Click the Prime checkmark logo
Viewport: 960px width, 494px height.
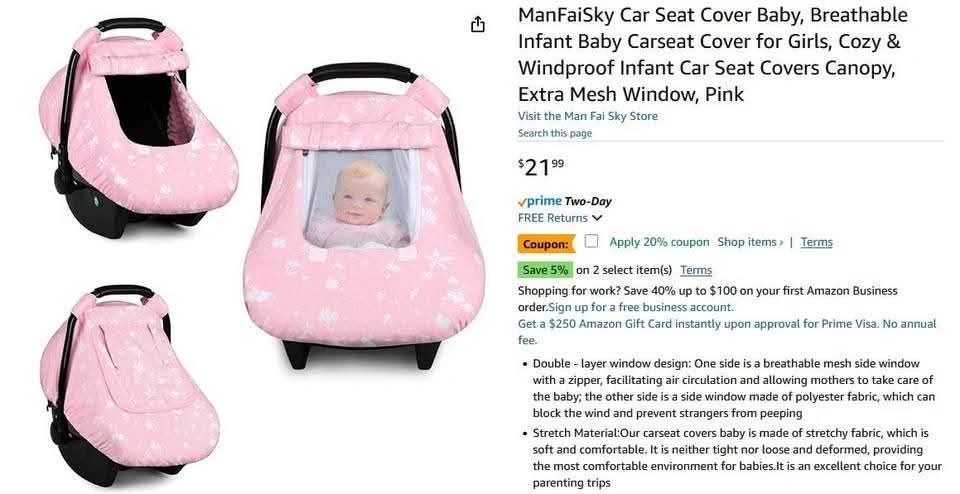pyautogui.click(x=540, y=201)
